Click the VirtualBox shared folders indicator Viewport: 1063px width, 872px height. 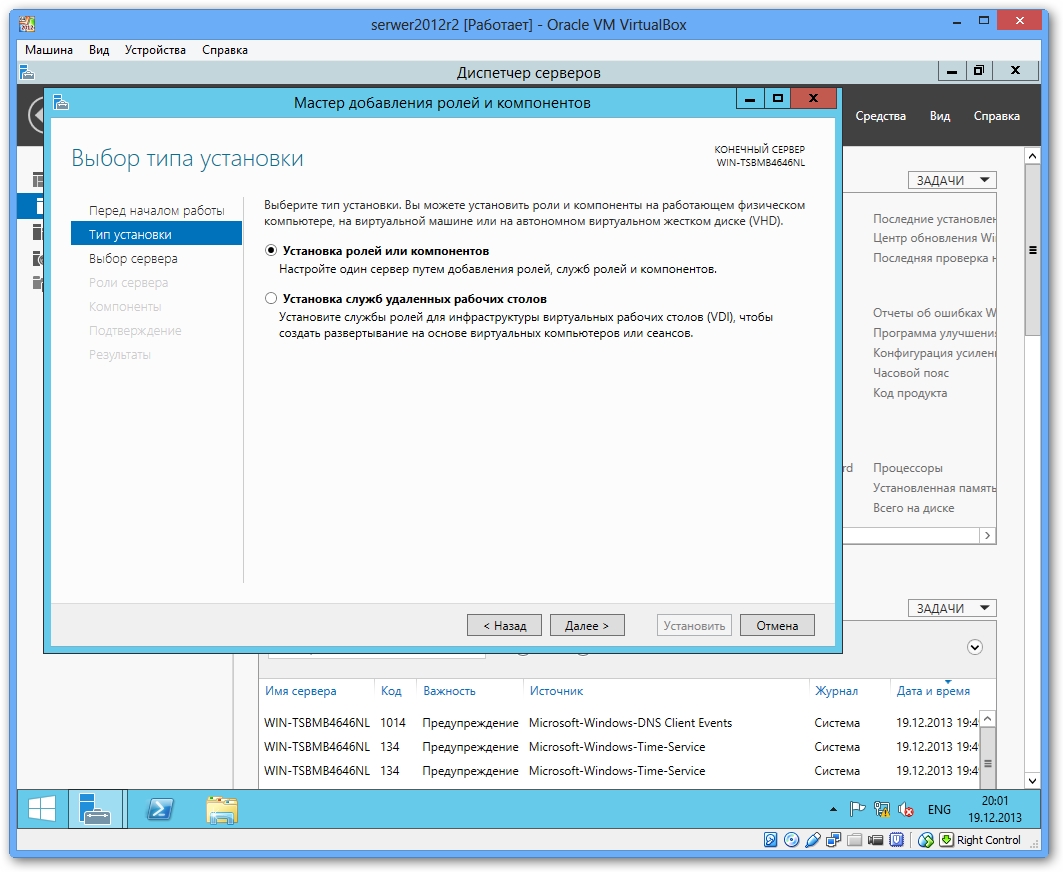[x=855, y=840]
